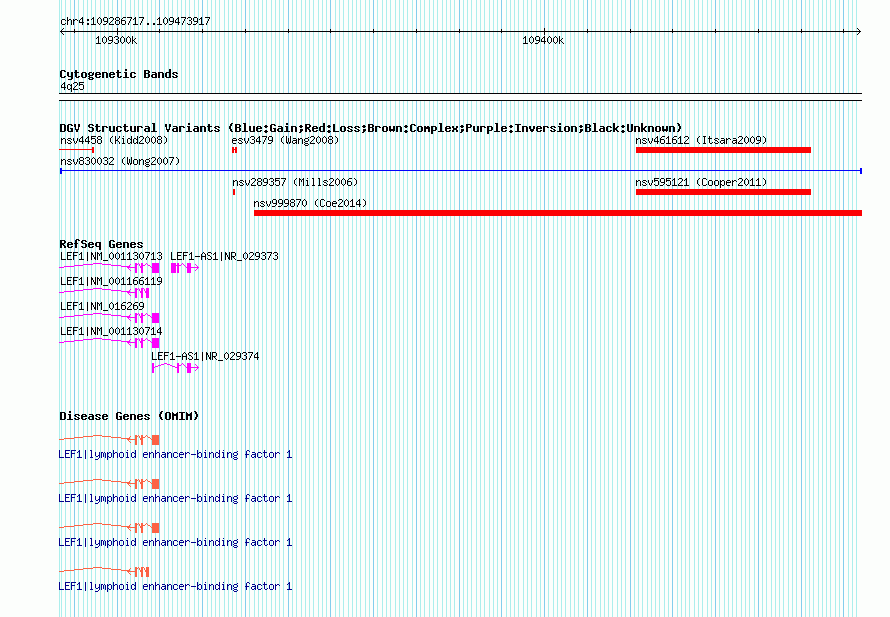Click the LEF1|NM_001166119 magenta gene glyph
The image size is (890, 617).
(104, 292)
